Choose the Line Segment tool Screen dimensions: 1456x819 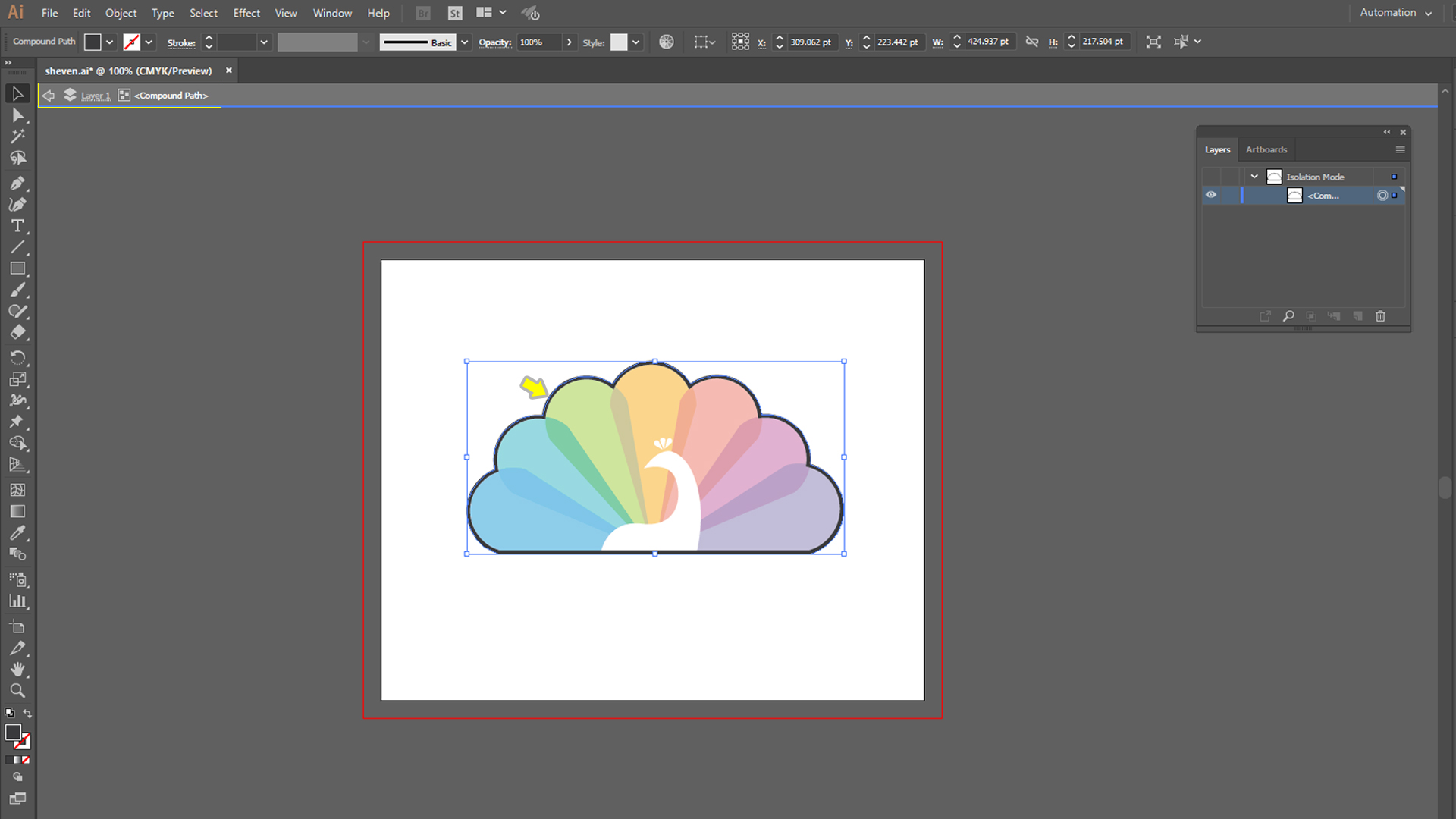point(17,247)
